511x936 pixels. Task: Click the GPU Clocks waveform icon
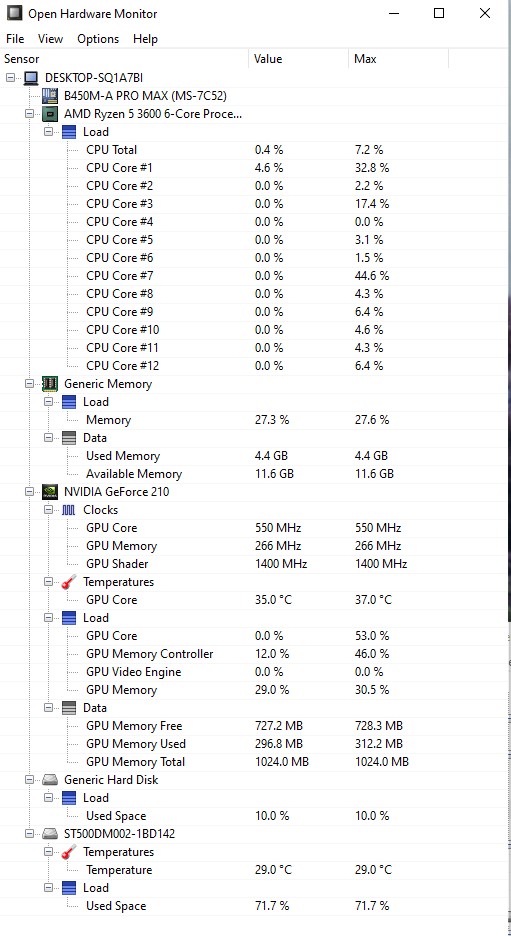pyautogui.click(x=69, y=509)
